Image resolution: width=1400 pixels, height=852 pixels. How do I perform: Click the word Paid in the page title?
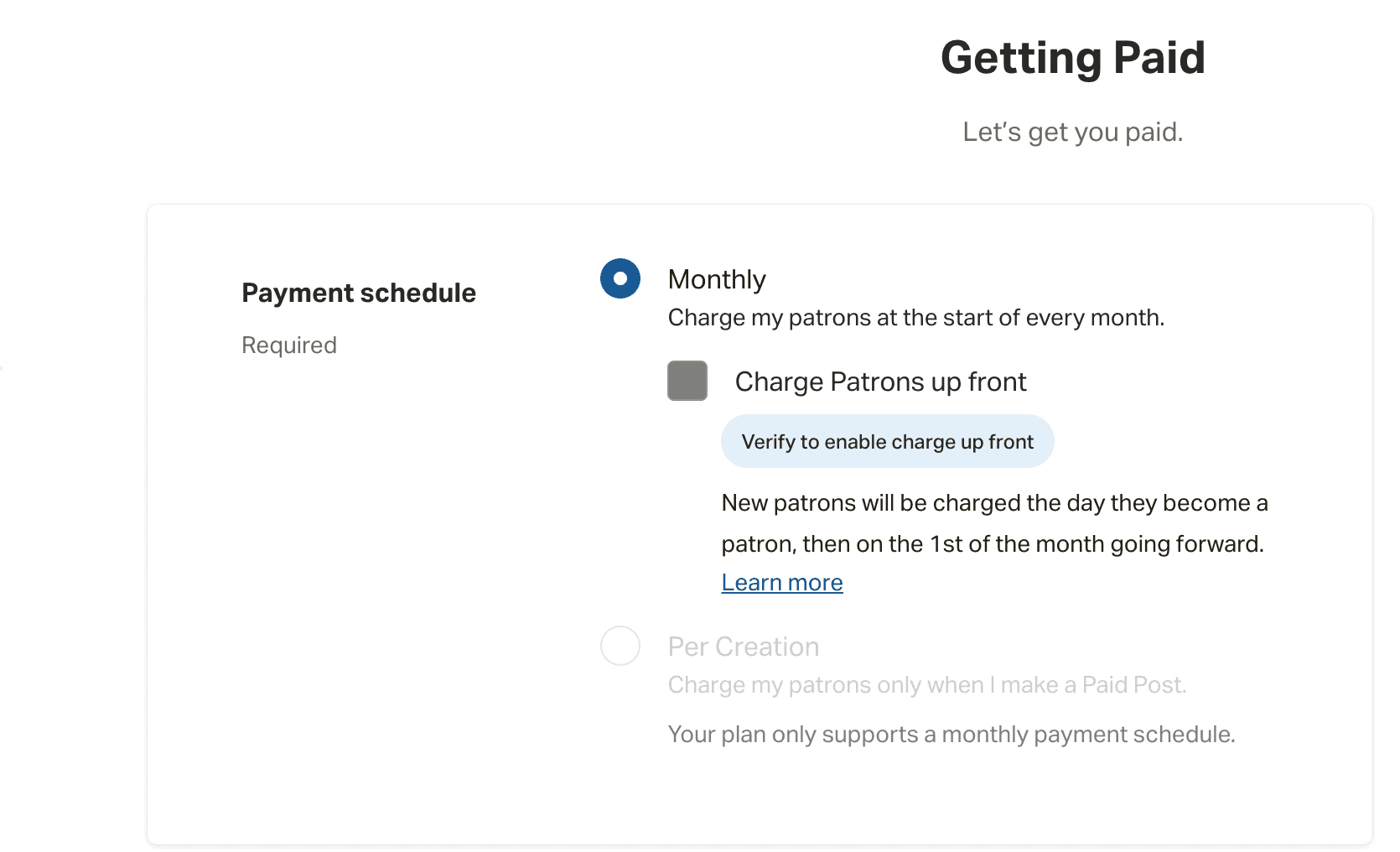pos(1159,58)
